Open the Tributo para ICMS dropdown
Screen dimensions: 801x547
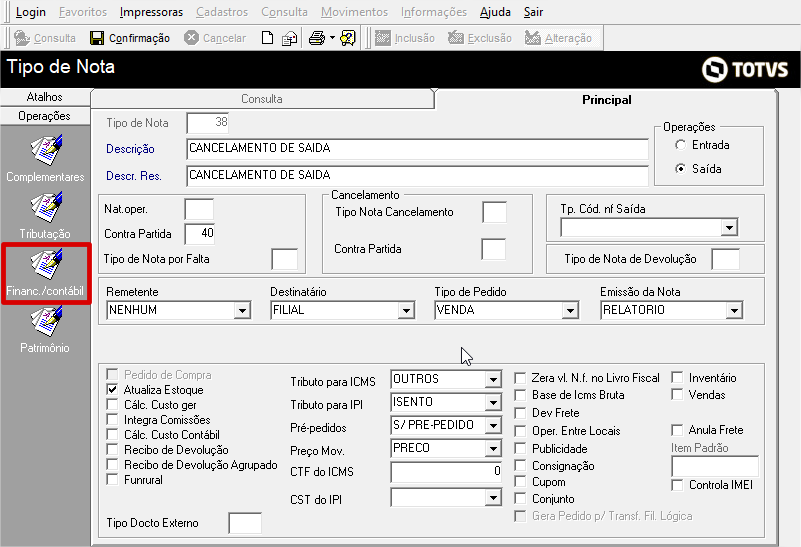[493, 379]
